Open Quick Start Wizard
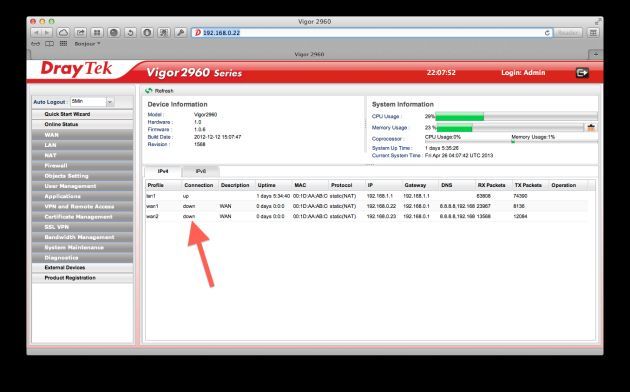 pyautogui.click(x=82, y=114)
